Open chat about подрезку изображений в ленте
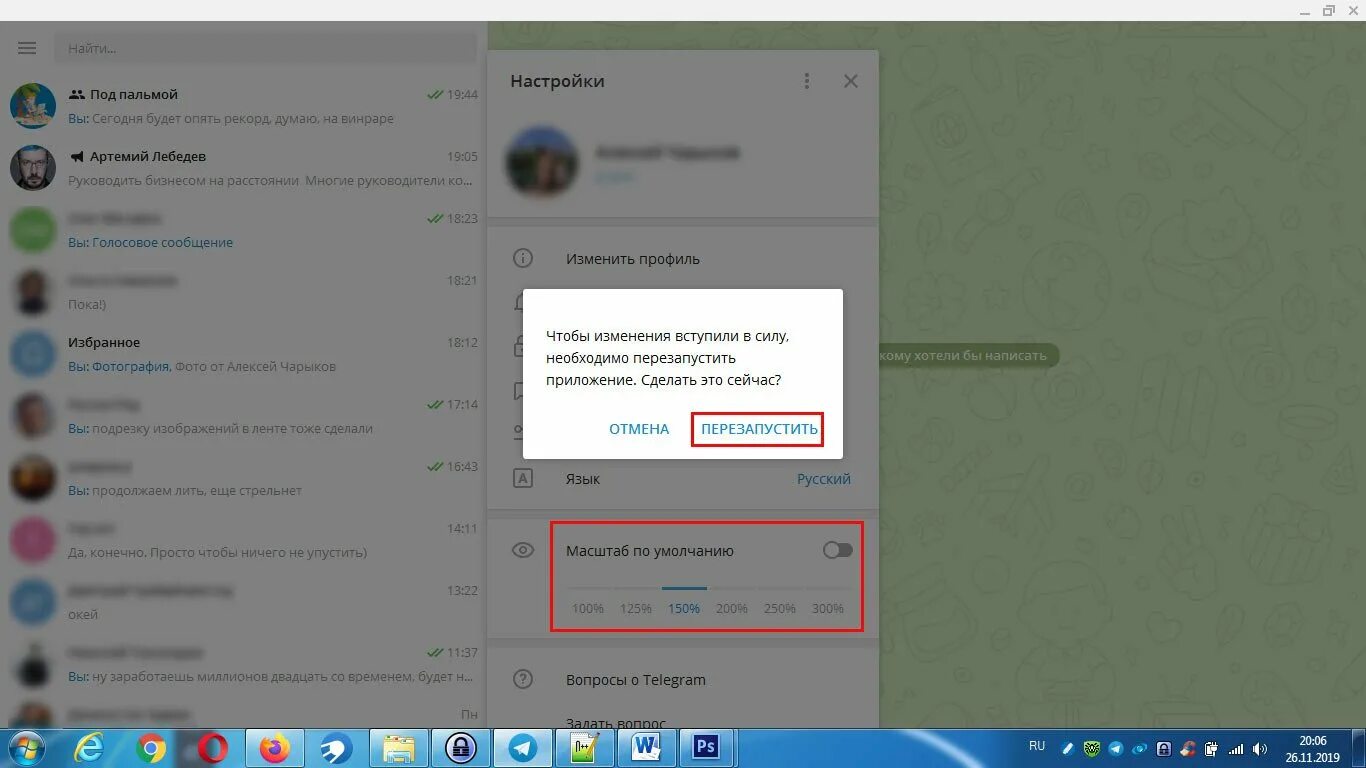Image resolution: width=1366 pixels, height=768 pixels. 244,416
